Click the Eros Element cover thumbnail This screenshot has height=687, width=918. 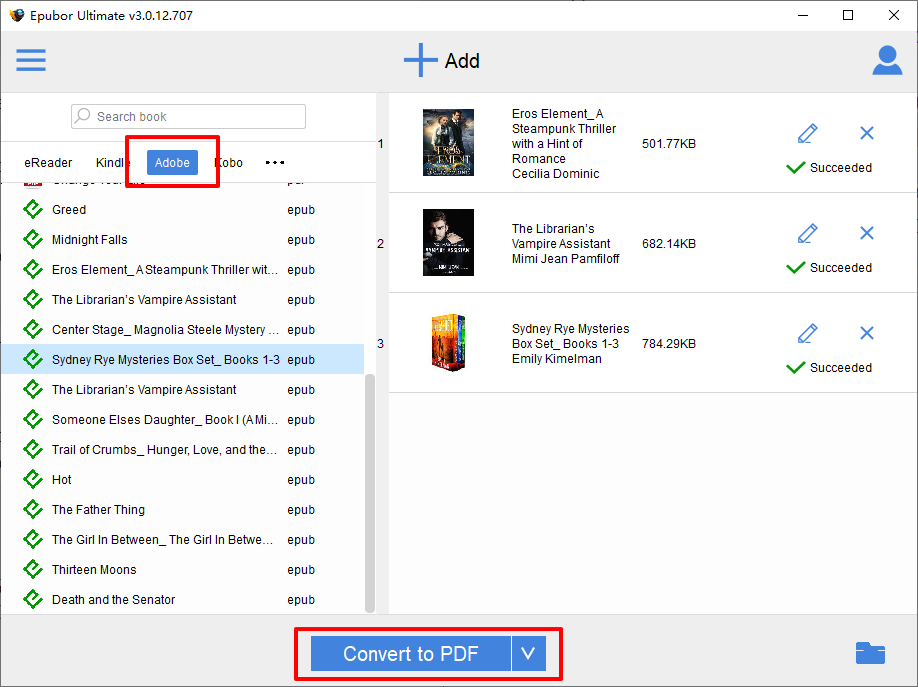[x=448, y=142]
